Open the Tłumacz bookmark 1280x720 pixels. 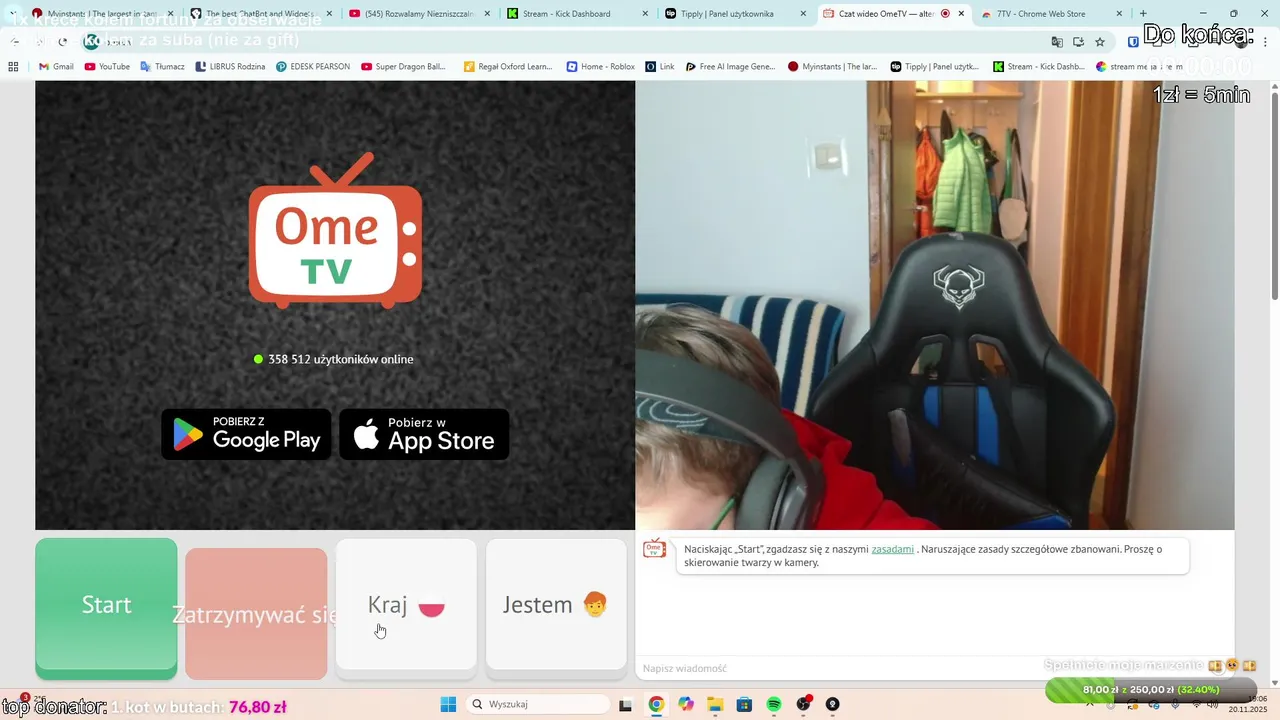pyautogui.click(x=162, y=67)
